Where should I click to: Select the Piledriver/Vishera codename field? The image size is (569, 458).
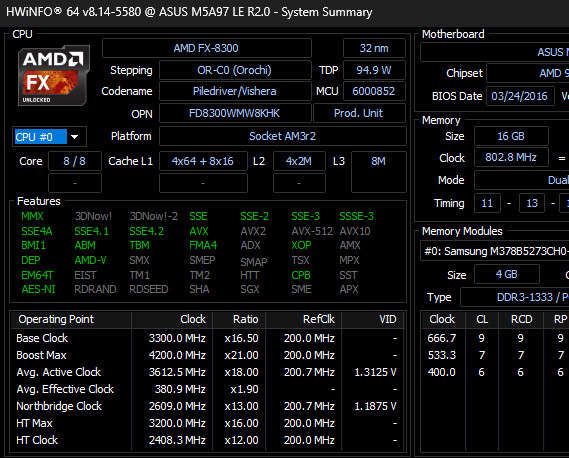click(x=235, y=91)
